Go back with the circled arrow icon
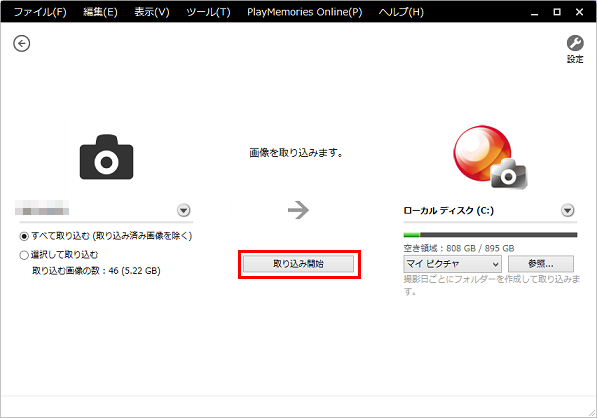Viewport: 597px width, 418px height. coord(22,43)
